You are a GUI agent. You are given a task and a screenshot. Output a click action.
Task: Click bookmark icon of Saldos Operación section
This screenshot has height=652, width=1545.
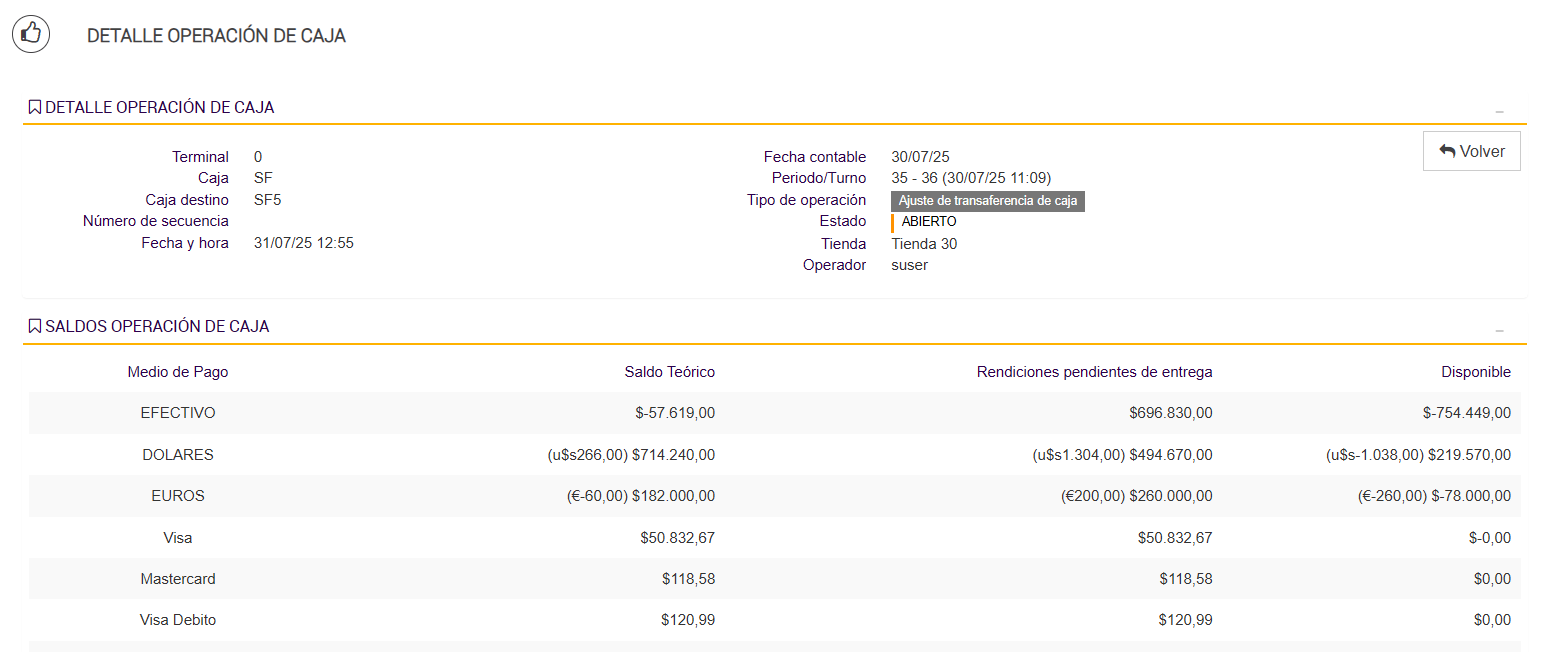coord(35,326)
